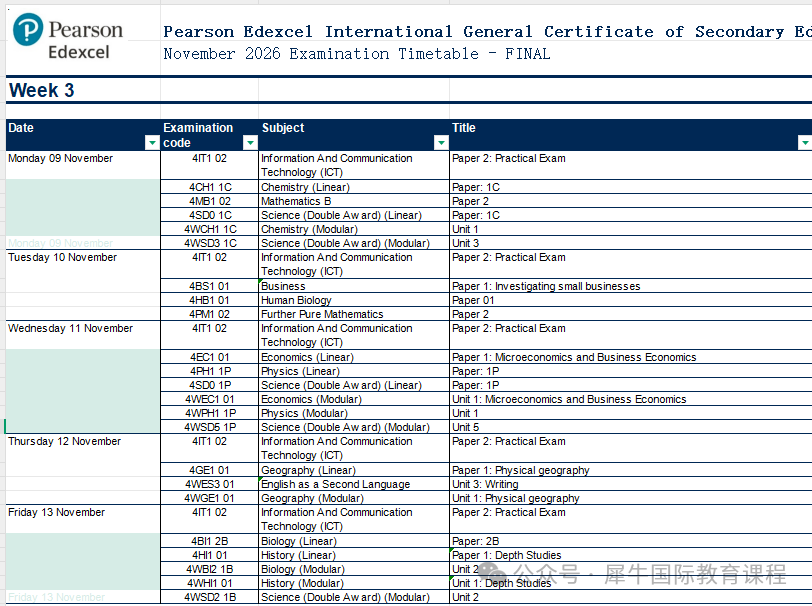The width and height of the screenshot is (812, 606).
Task: Click exam code 4BI1 2B
Action: pos(210,541)
